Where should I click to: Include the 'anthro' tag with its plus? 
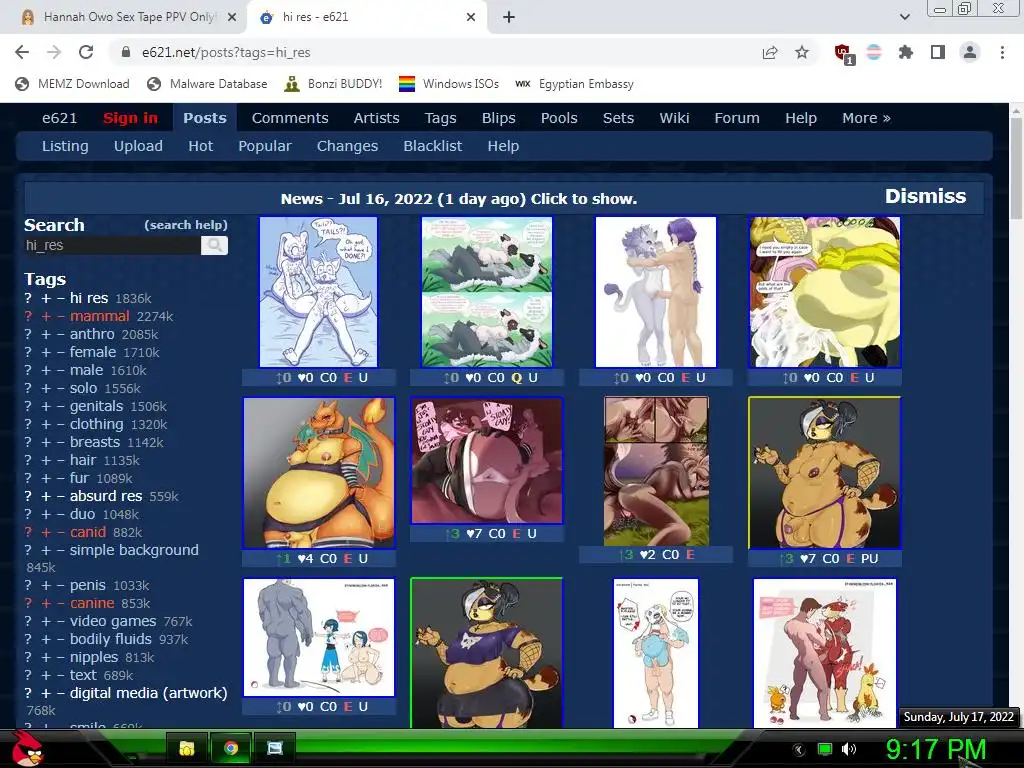[x=46, y=334]
